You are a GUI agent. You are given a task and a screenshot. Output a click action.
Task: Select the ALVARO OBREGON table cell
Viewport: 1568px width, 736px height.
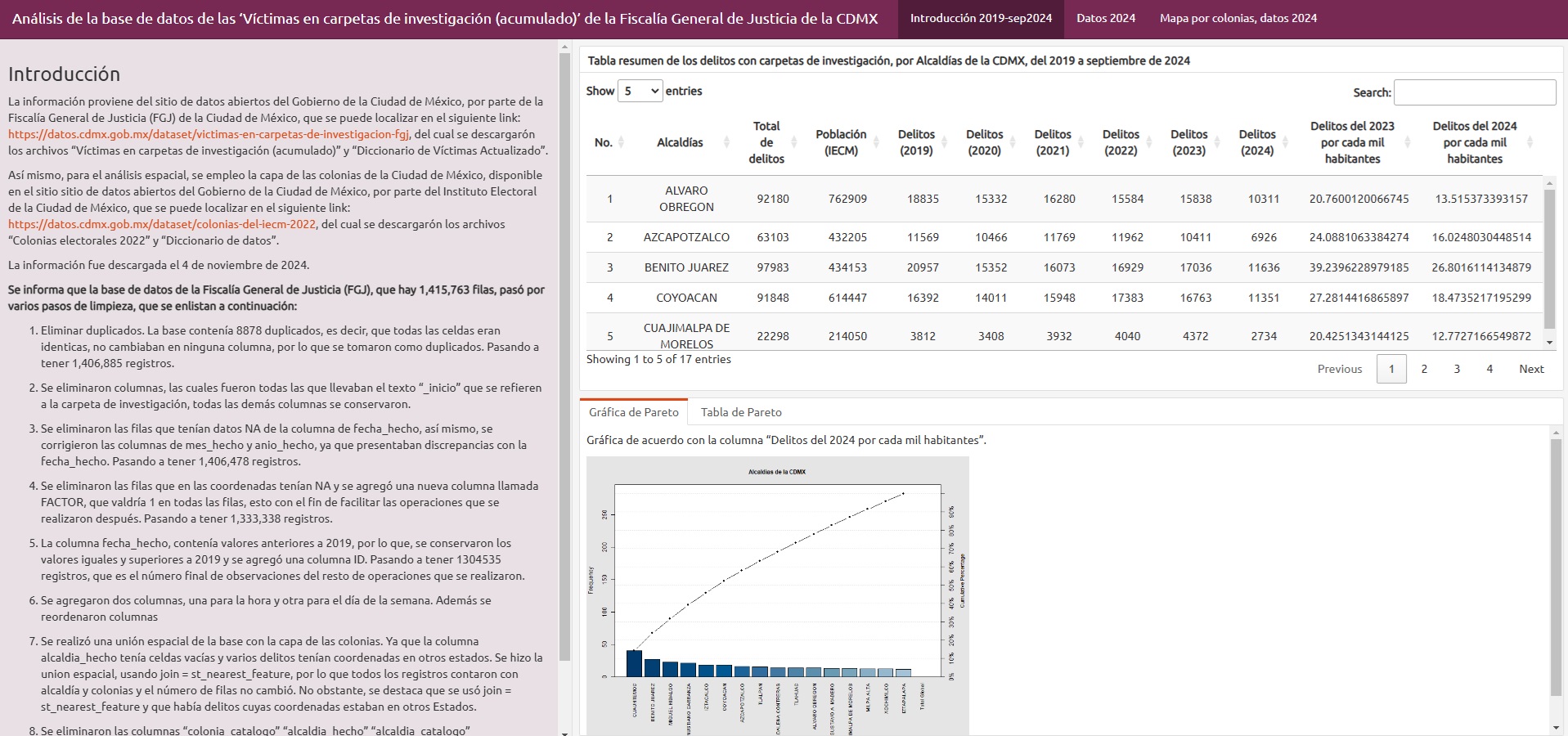[x=686, y=199]
